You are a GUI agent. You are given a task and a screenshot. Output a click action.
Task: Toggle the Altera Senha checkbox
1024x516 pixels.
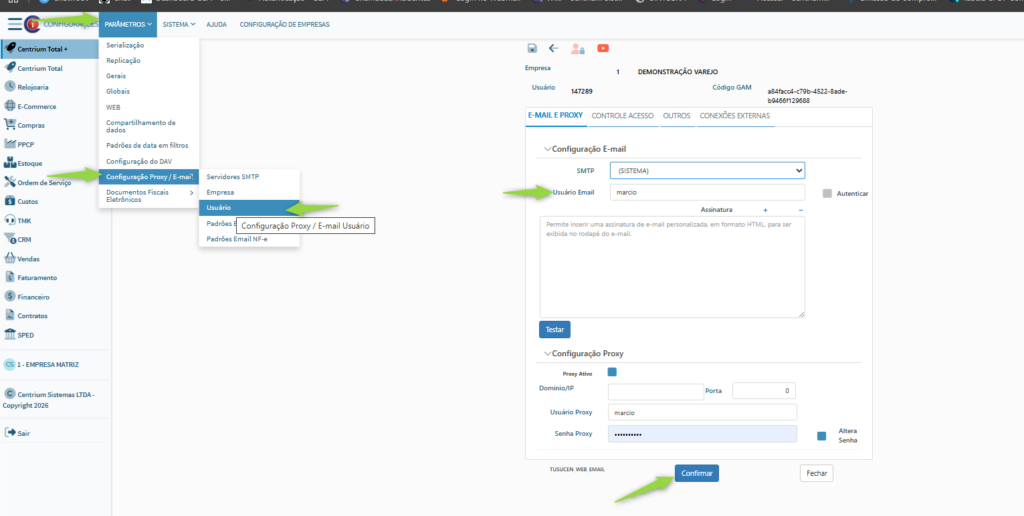pos(821,435)
